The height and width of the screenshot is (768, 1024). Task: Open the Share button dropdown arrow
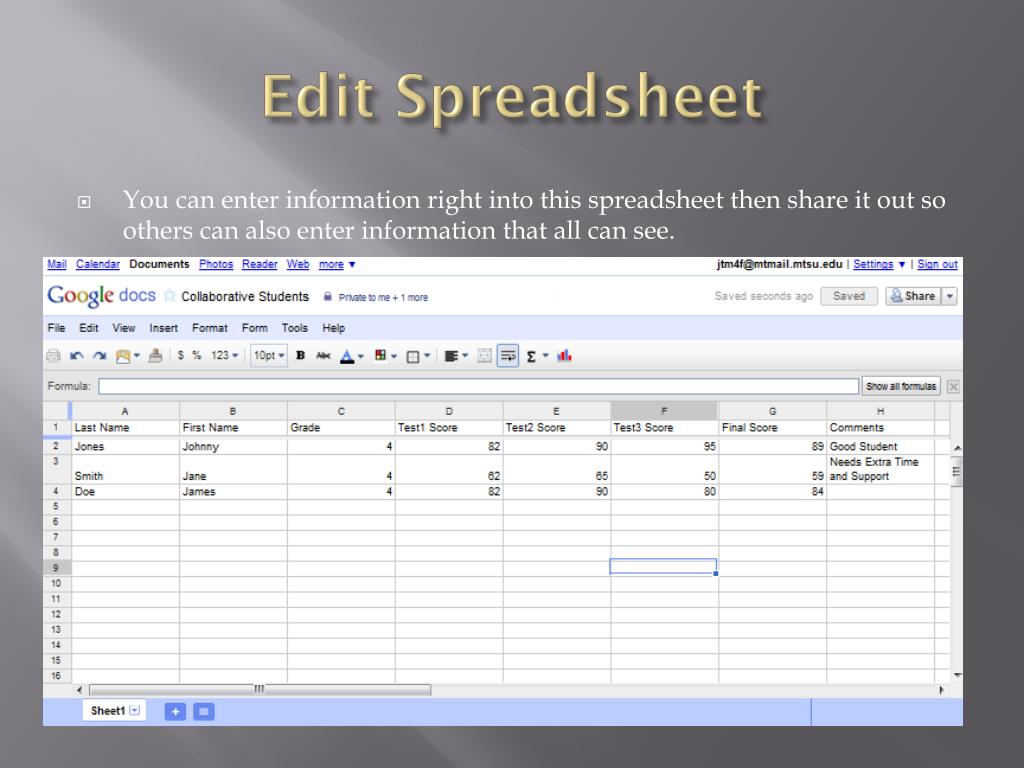tap(950, 296)
